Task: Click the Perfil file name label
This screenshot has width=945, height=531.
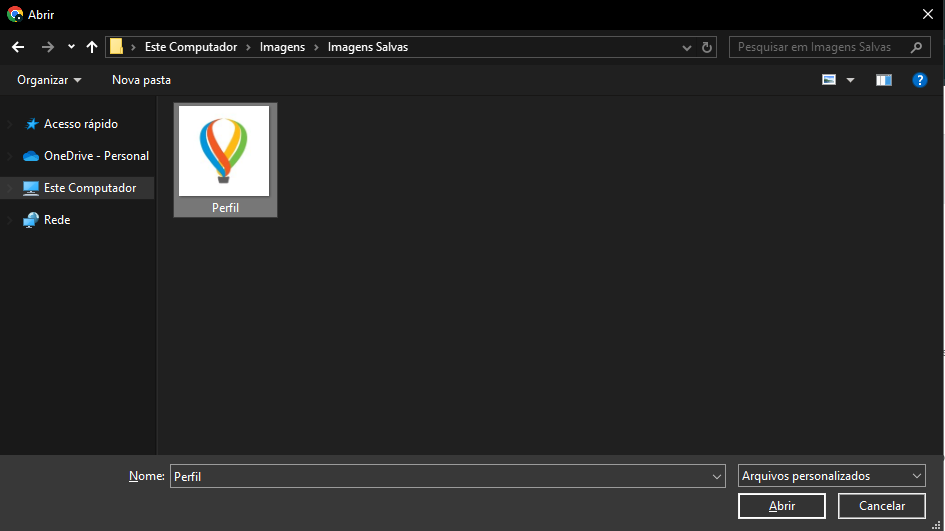Action: point(225,208)
